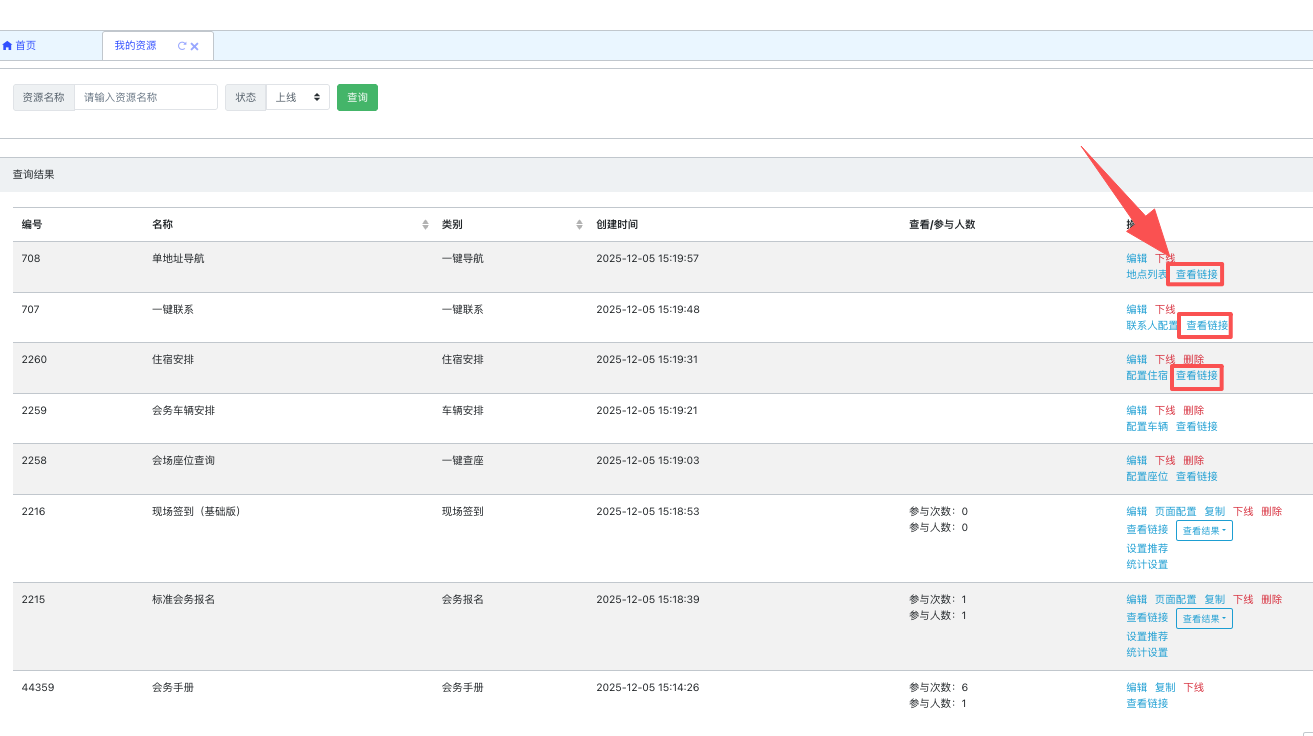
Task: Expand 查看结果 dropdown for 现场签到（基础版）
Action: 1204,531
